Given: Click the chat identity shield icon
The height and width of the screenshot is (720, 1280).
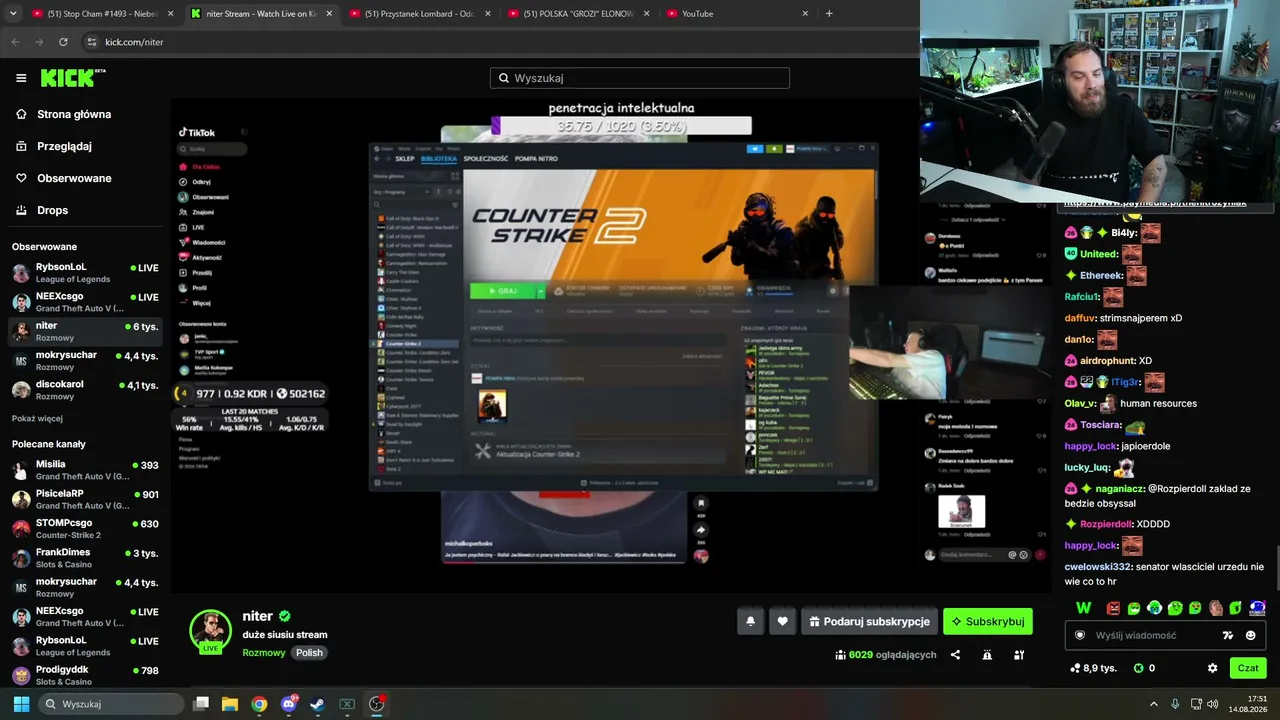Looking at the screenshot, I should coord(1080,635).
